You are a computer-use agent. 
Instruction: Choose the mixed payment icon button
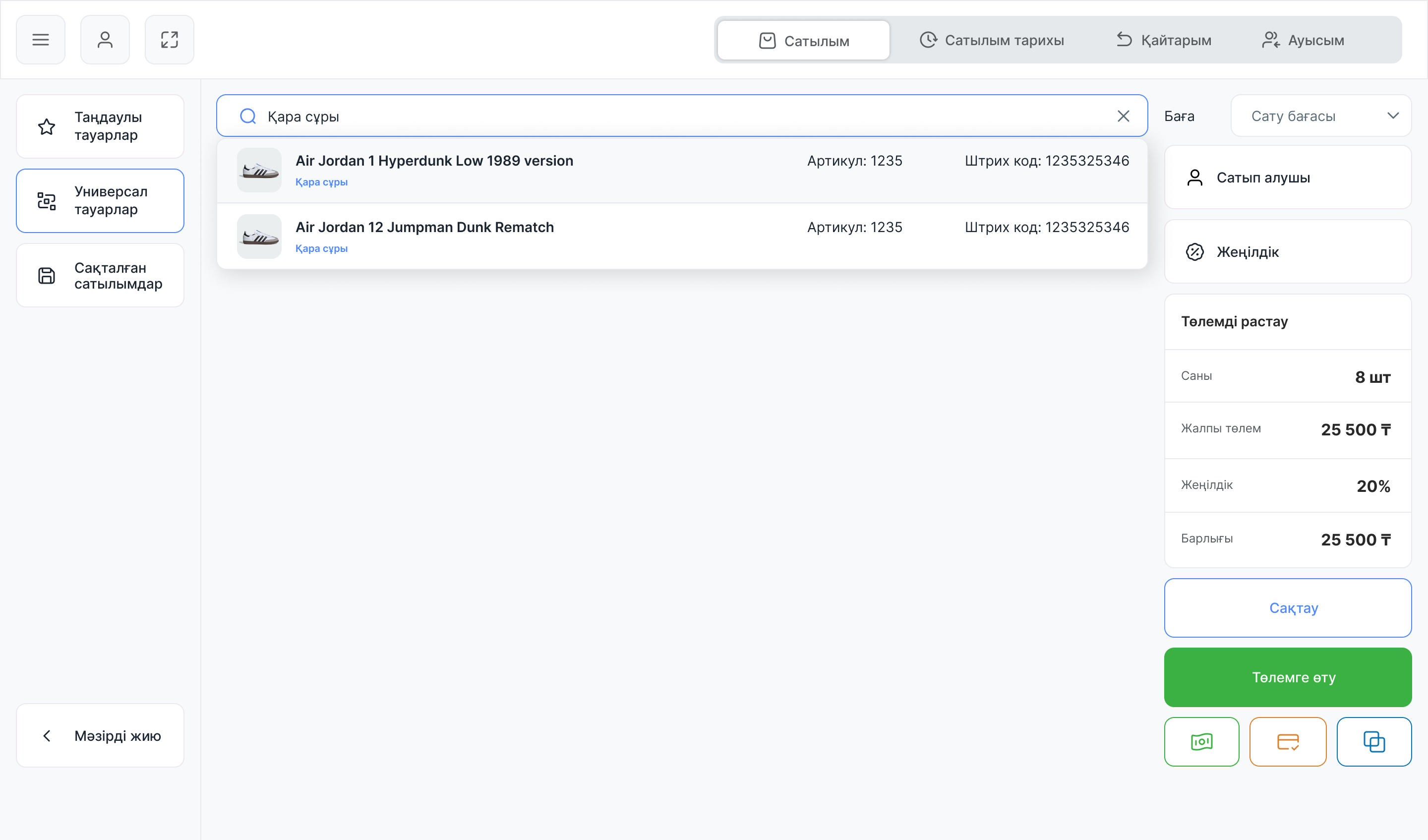click(1374, 742)
